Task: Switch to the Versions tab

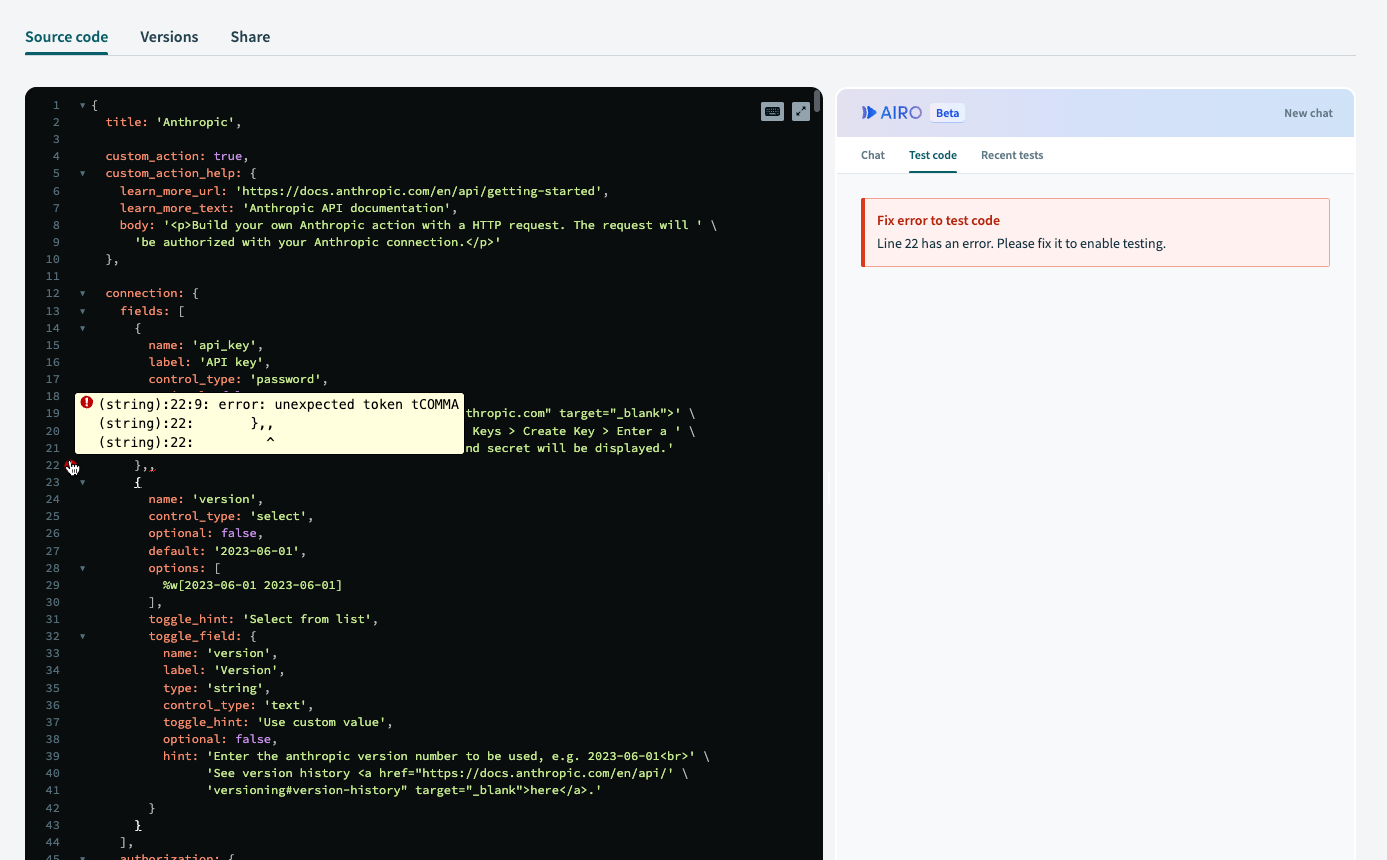Action: point(169,37)
